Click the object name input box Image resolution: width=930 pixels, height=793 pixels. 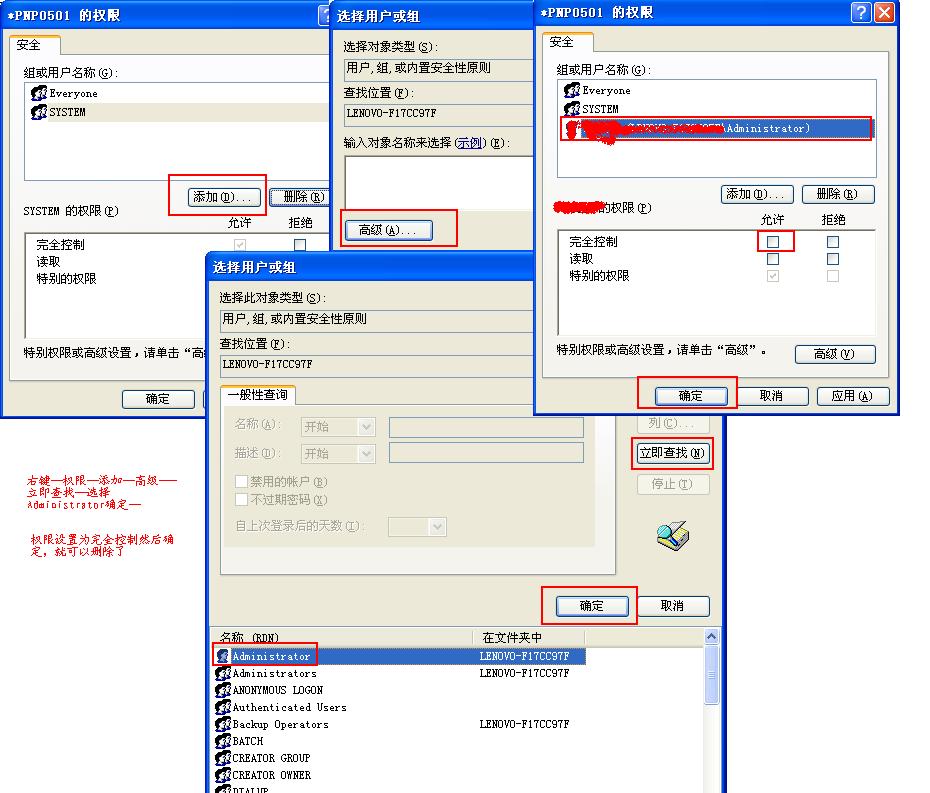point(439,182)
